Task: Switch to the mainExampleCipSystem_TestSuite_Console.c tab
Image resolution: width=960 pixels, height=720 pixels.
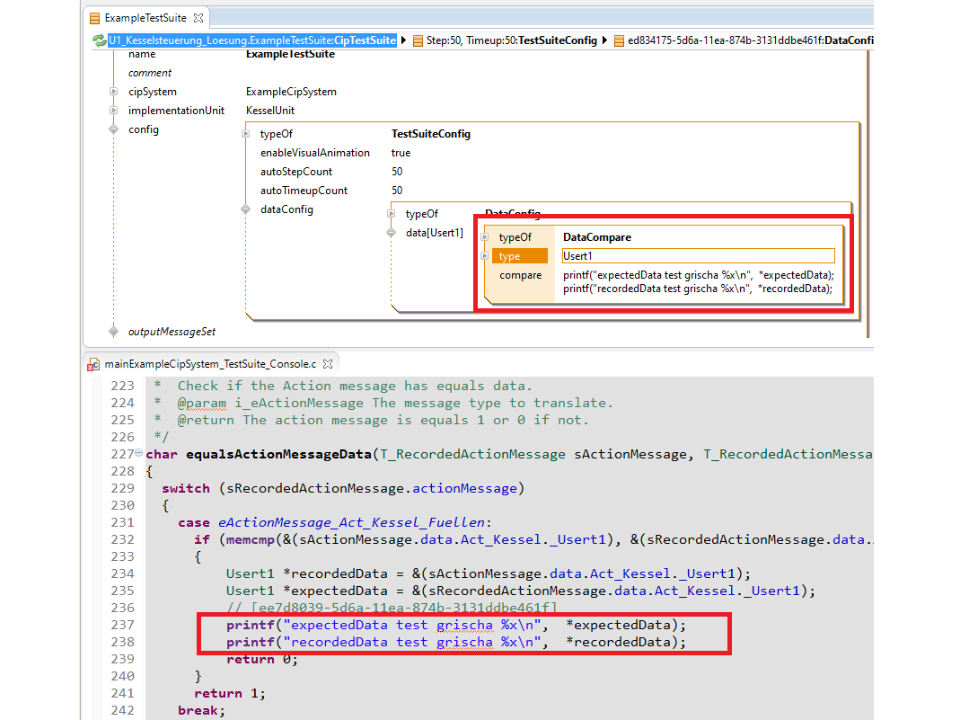Action: [209, 364]
